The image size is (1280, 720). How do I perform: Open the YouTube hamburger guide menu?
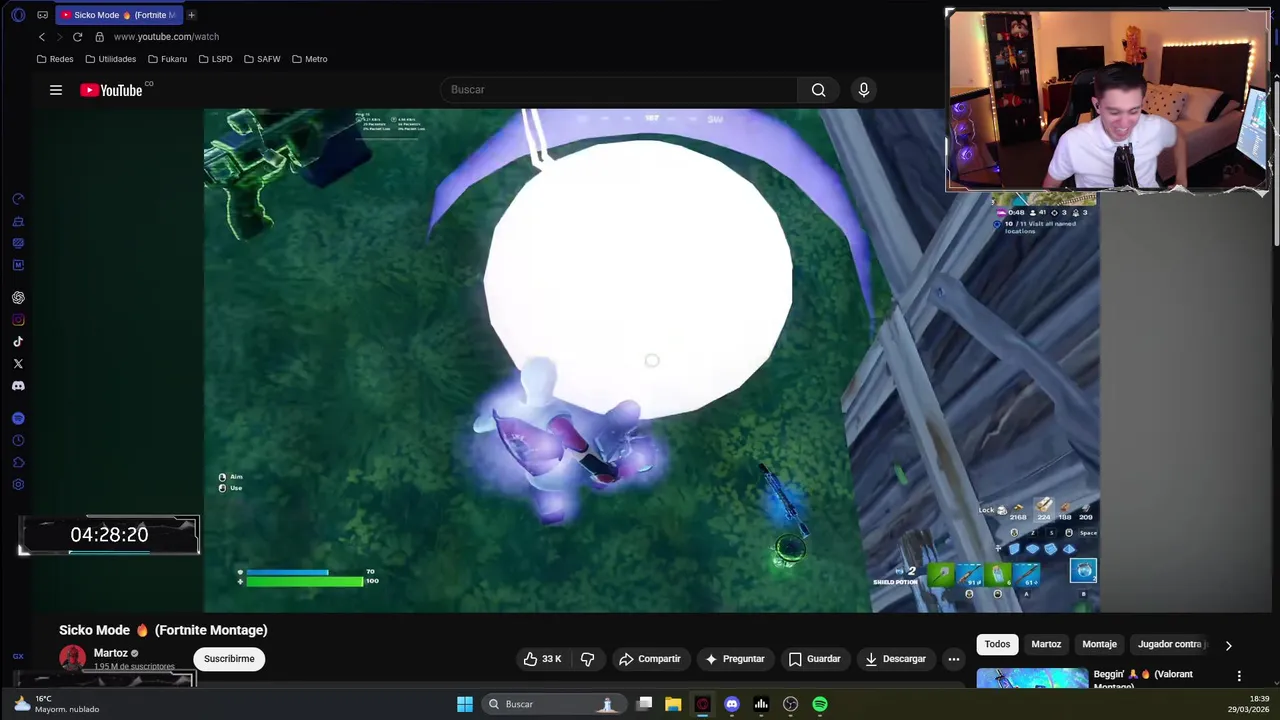coord(56,90)
